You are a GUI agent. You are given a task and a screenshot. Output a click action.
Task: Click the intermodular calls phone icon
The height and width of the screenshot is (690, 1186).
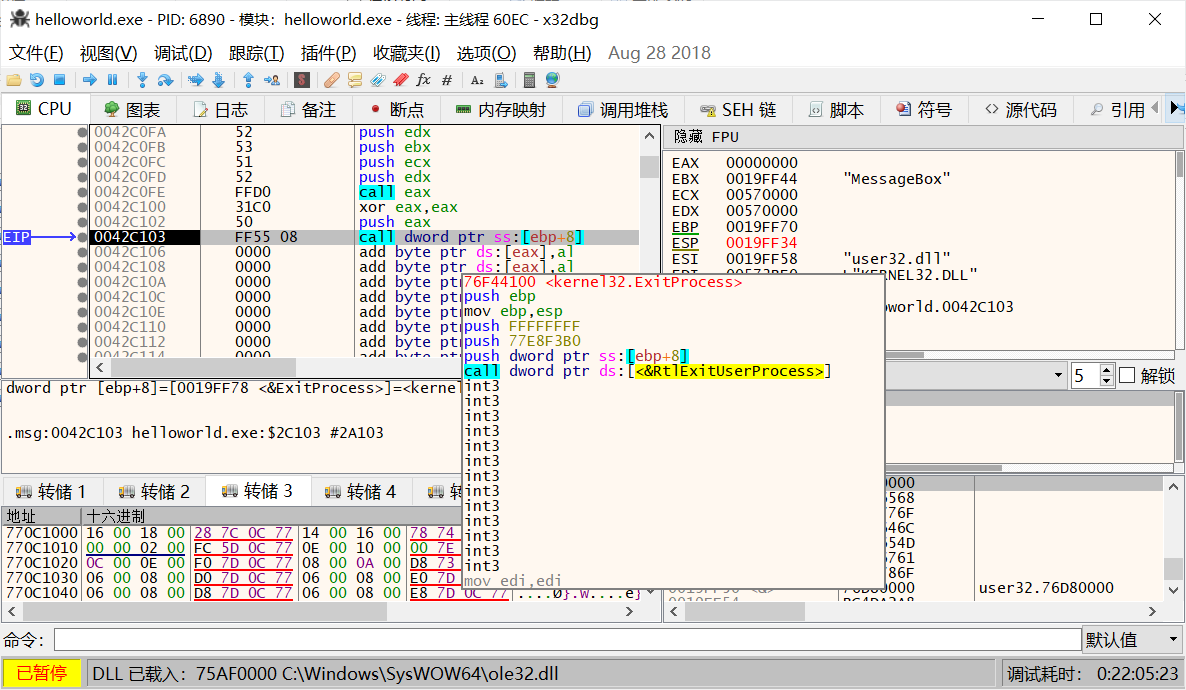click(500, 80)
